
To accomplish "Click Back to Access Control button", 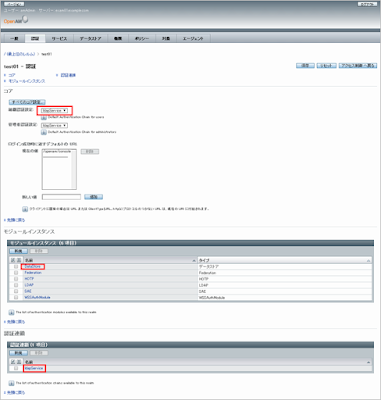I will [x=358, y=65].
